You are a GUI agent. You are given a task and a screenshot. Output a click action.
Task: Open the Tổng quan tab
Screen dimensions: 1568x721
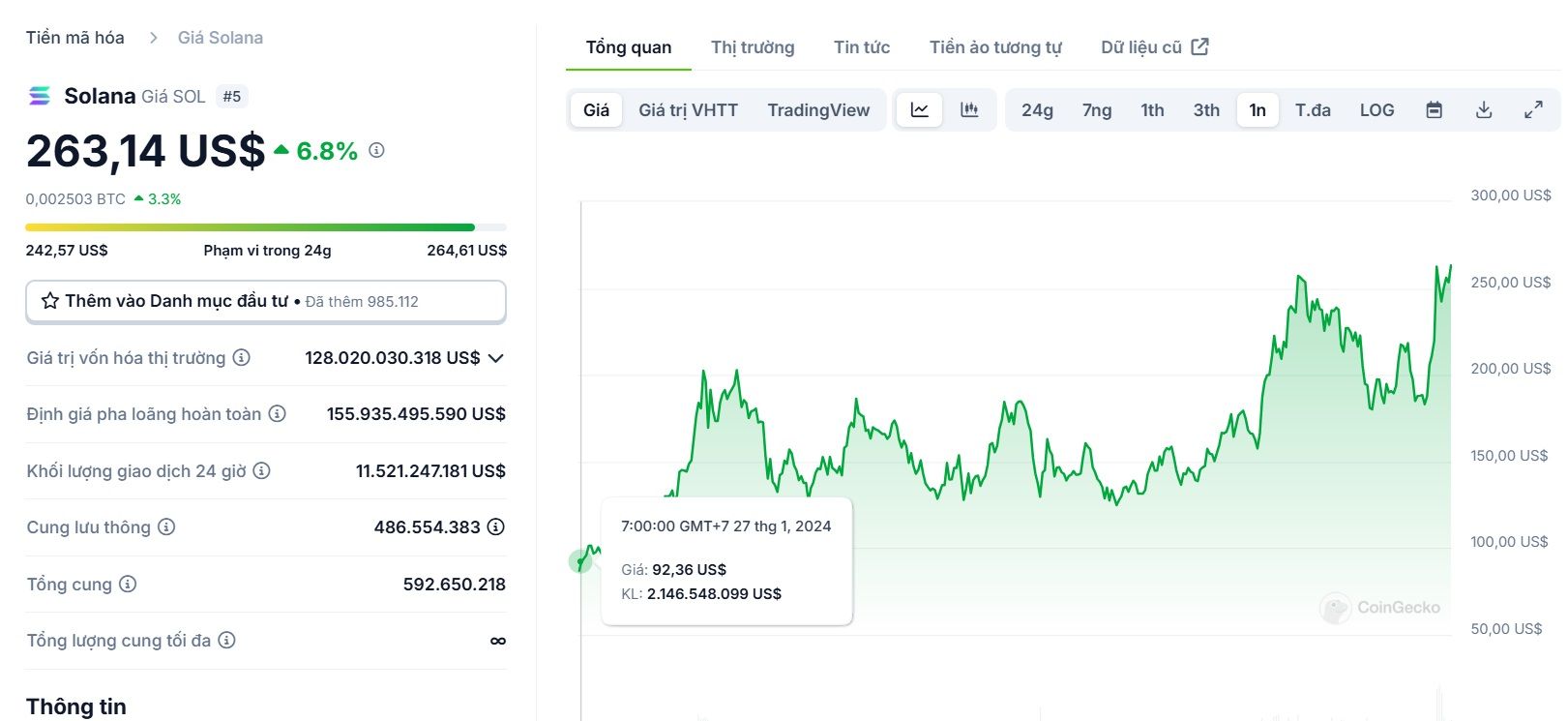pos(629,47)
